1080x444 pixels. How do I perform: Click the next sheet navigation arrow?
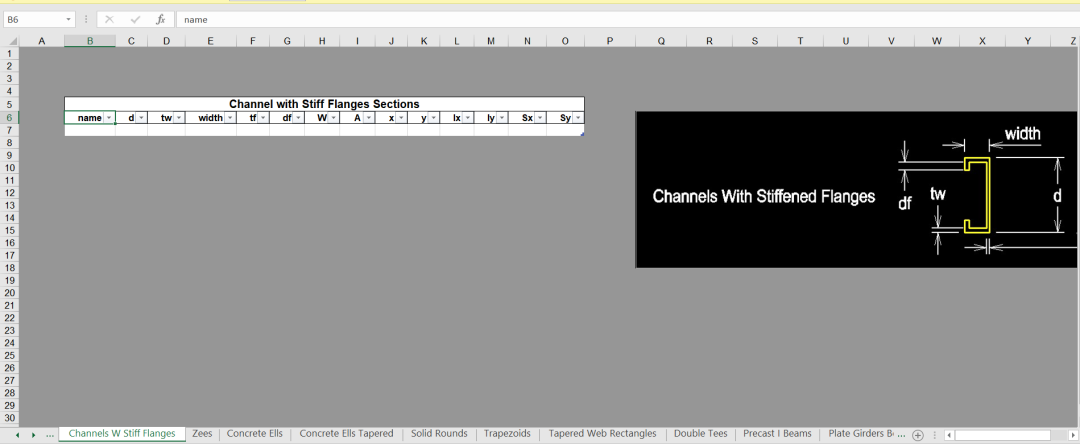coord(33,435)
